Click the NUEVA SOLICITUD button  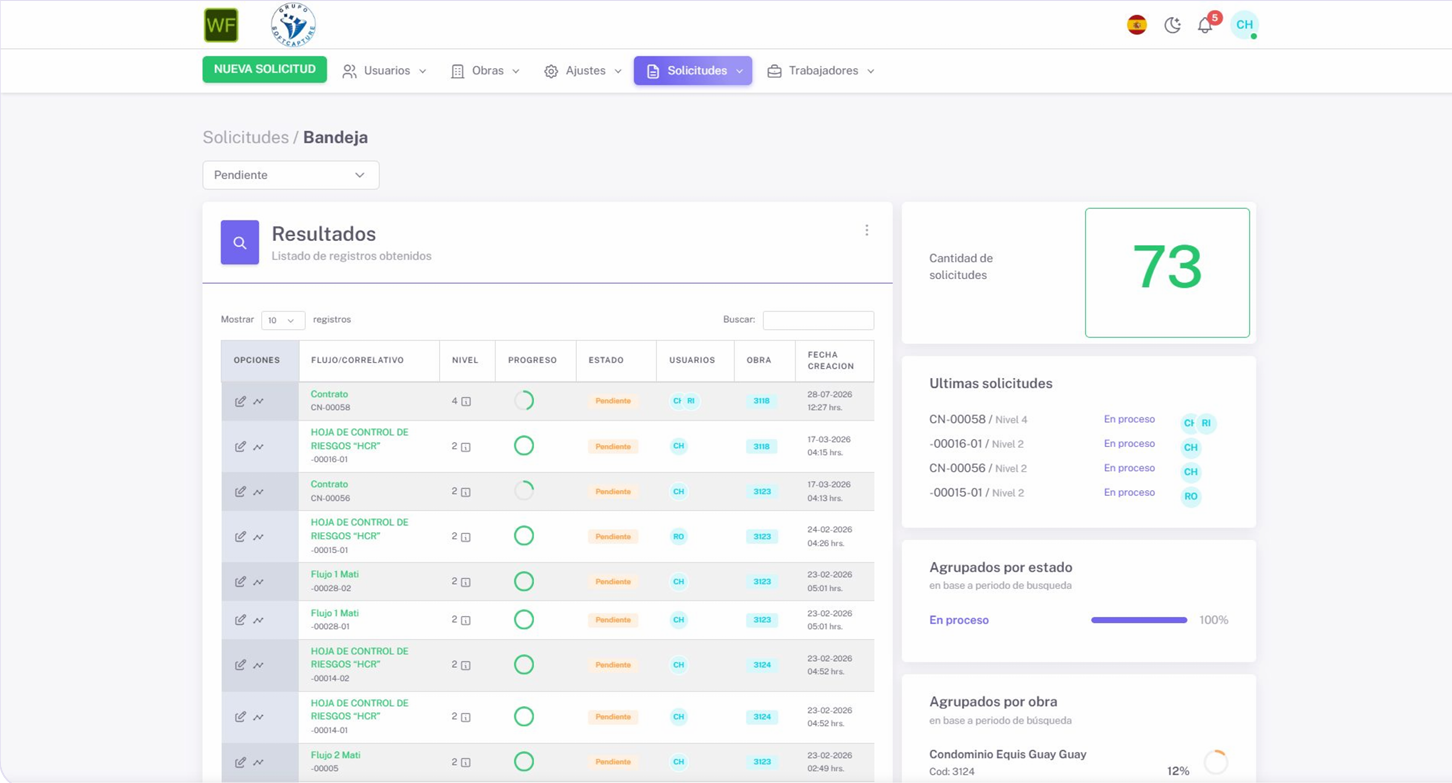coord(265,69)
